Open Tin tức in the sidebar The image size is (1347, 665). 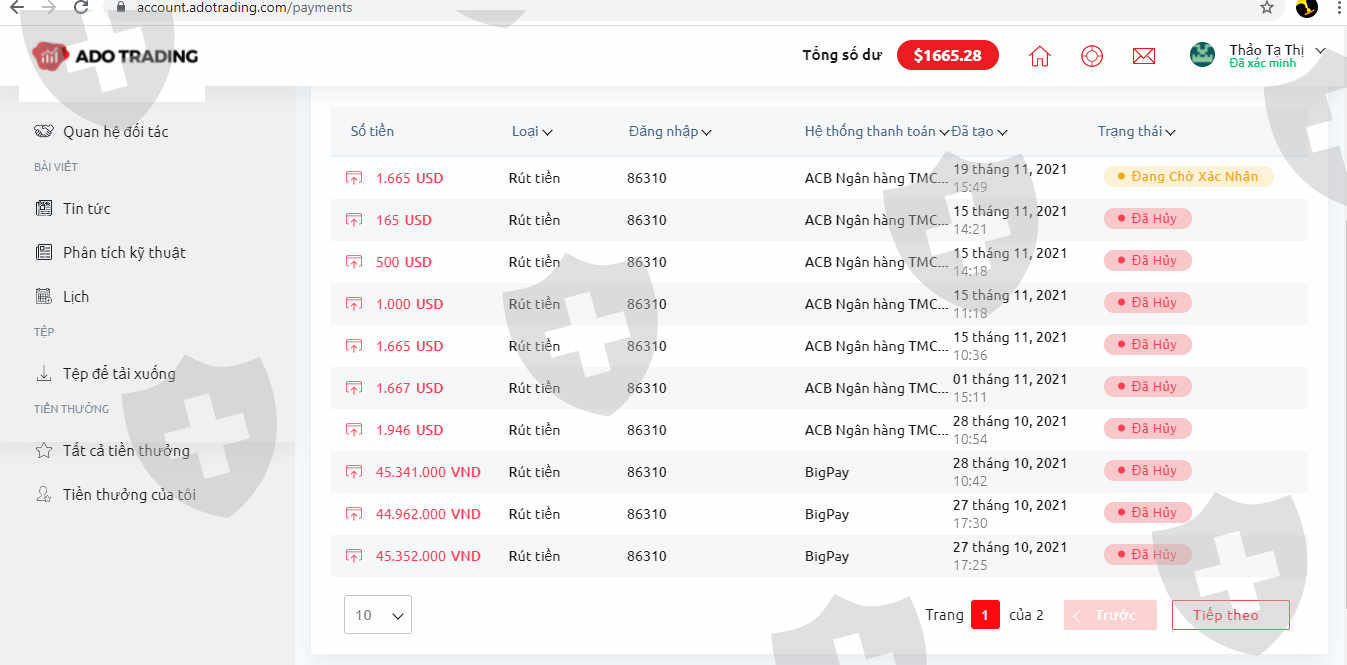[86, 209]
